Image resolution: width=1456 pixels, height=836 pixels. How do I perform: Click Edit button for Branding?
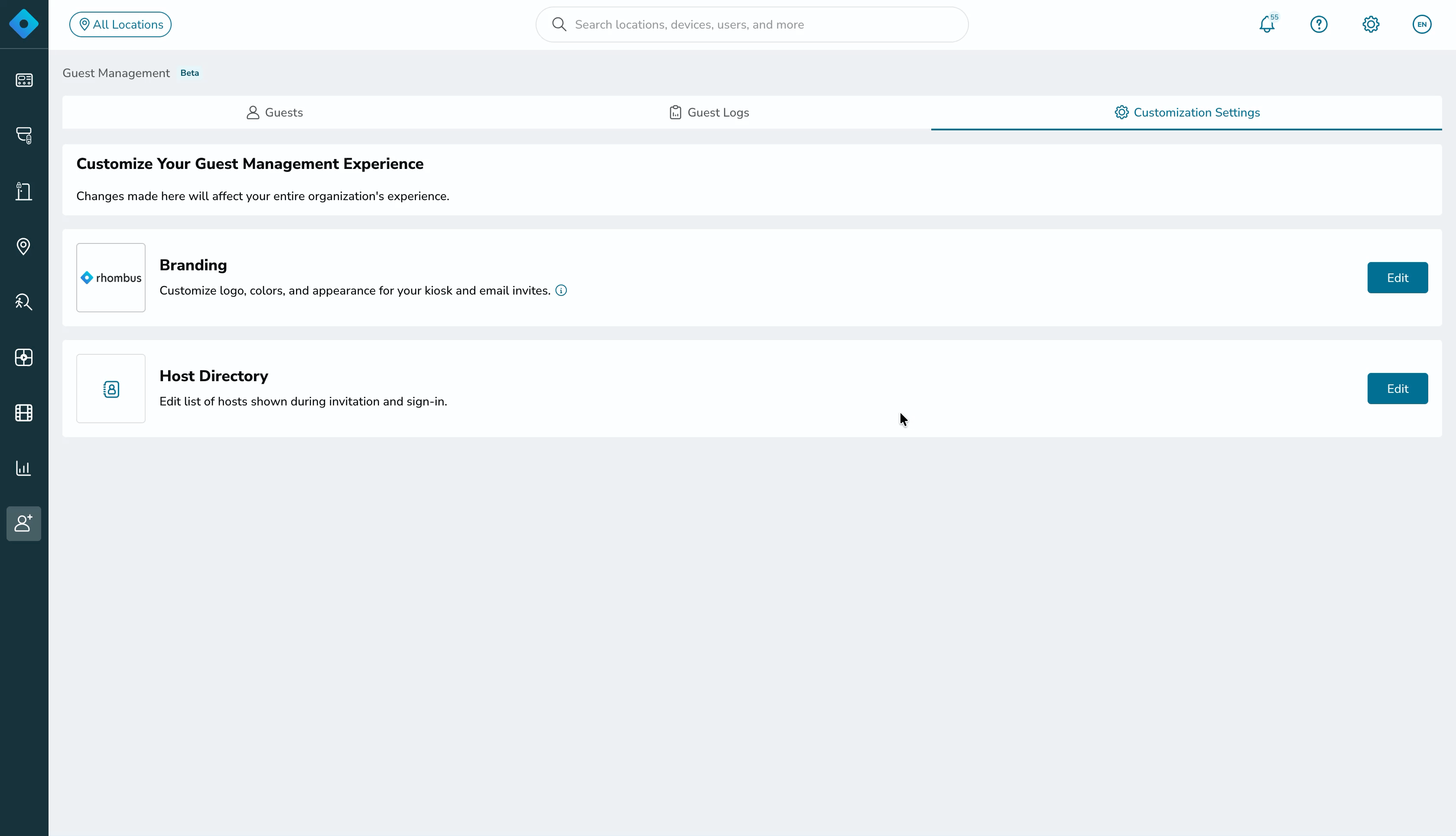(x=1397, y=278)
